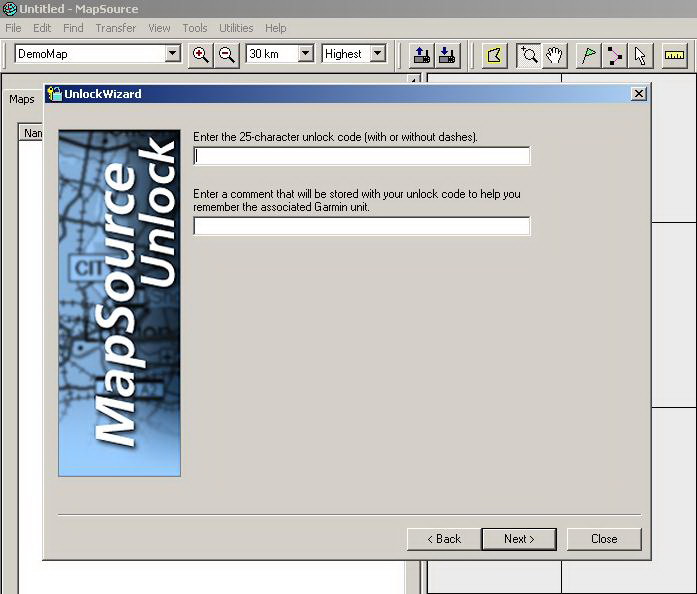Close the UnlockWizard dialog with X
This screenshot has width=697, height=594.
pyautogui.click(x=639, y=94)
